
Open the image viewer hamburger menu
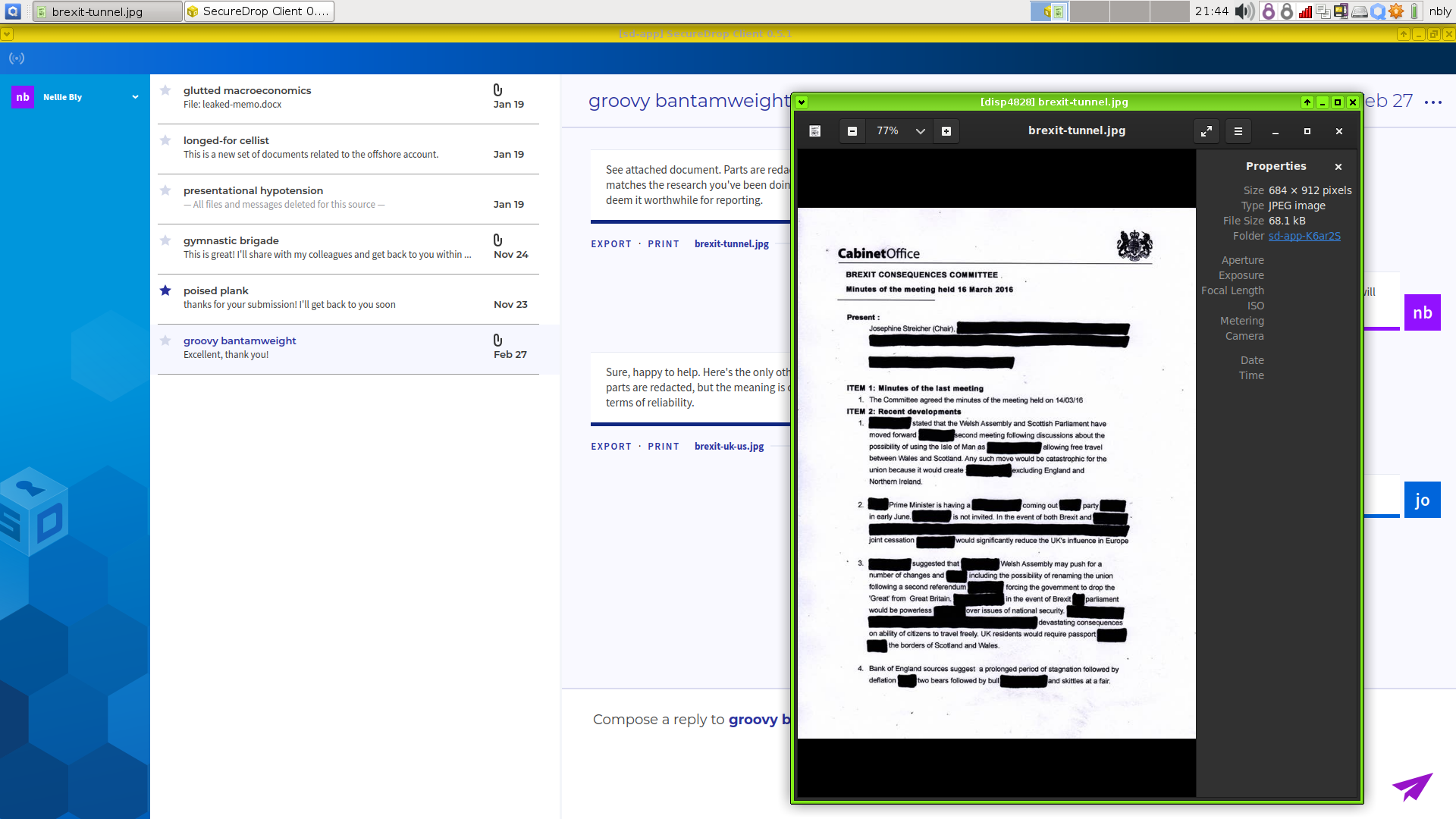pos(1238,131)
